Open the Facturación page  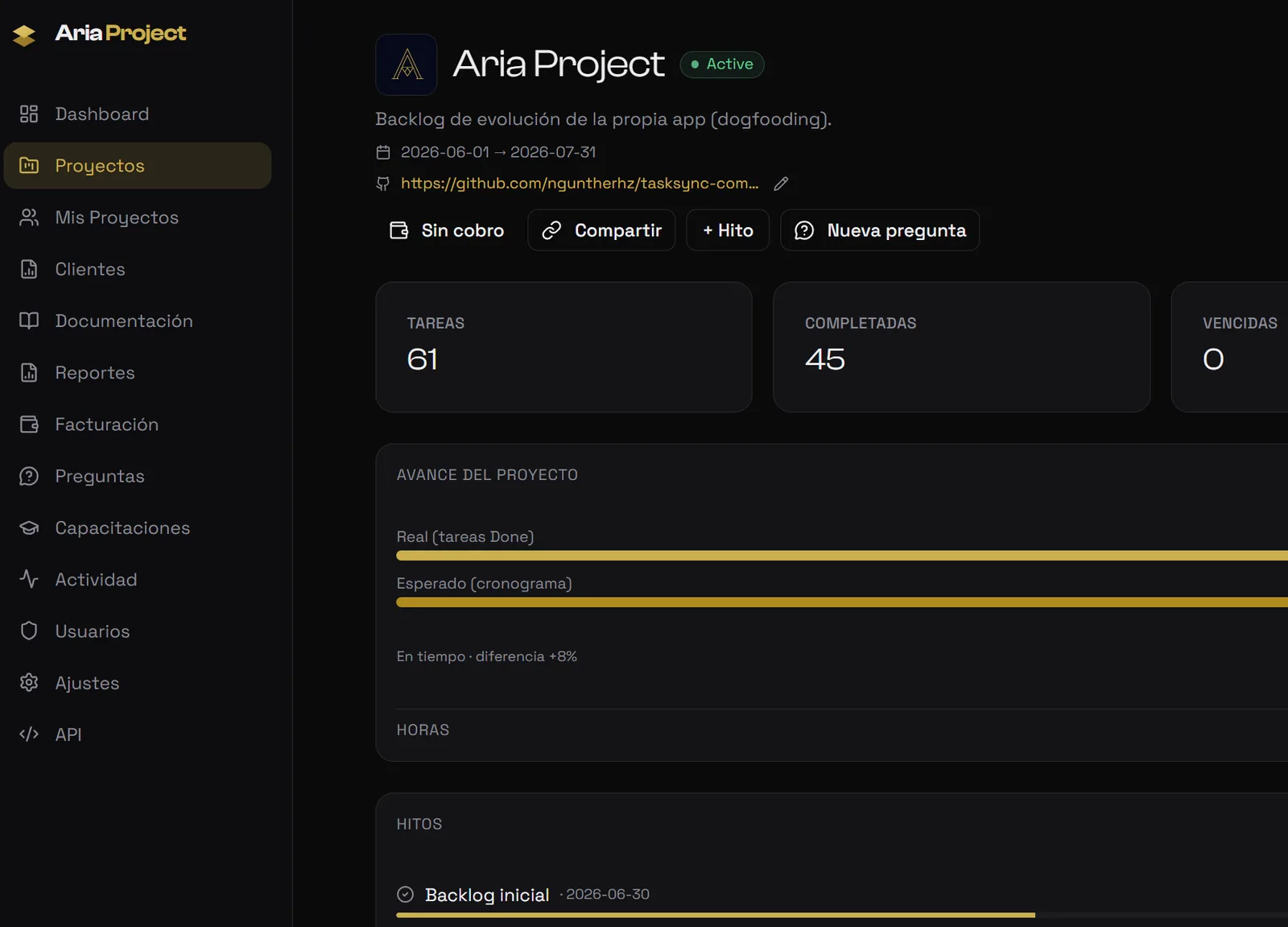pyautogui.click(x=138, y=424)
